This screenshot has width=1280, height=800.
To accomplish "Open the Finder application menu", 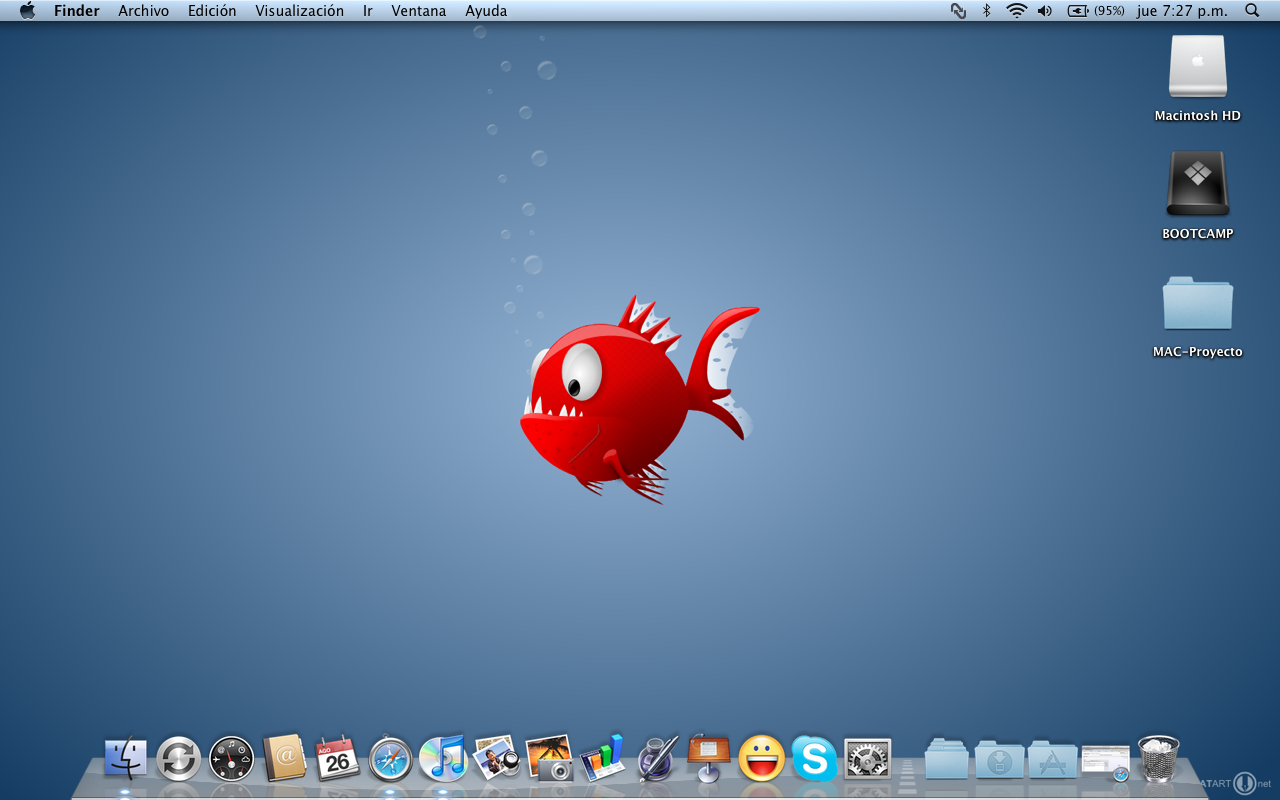I will pos(77,11).
